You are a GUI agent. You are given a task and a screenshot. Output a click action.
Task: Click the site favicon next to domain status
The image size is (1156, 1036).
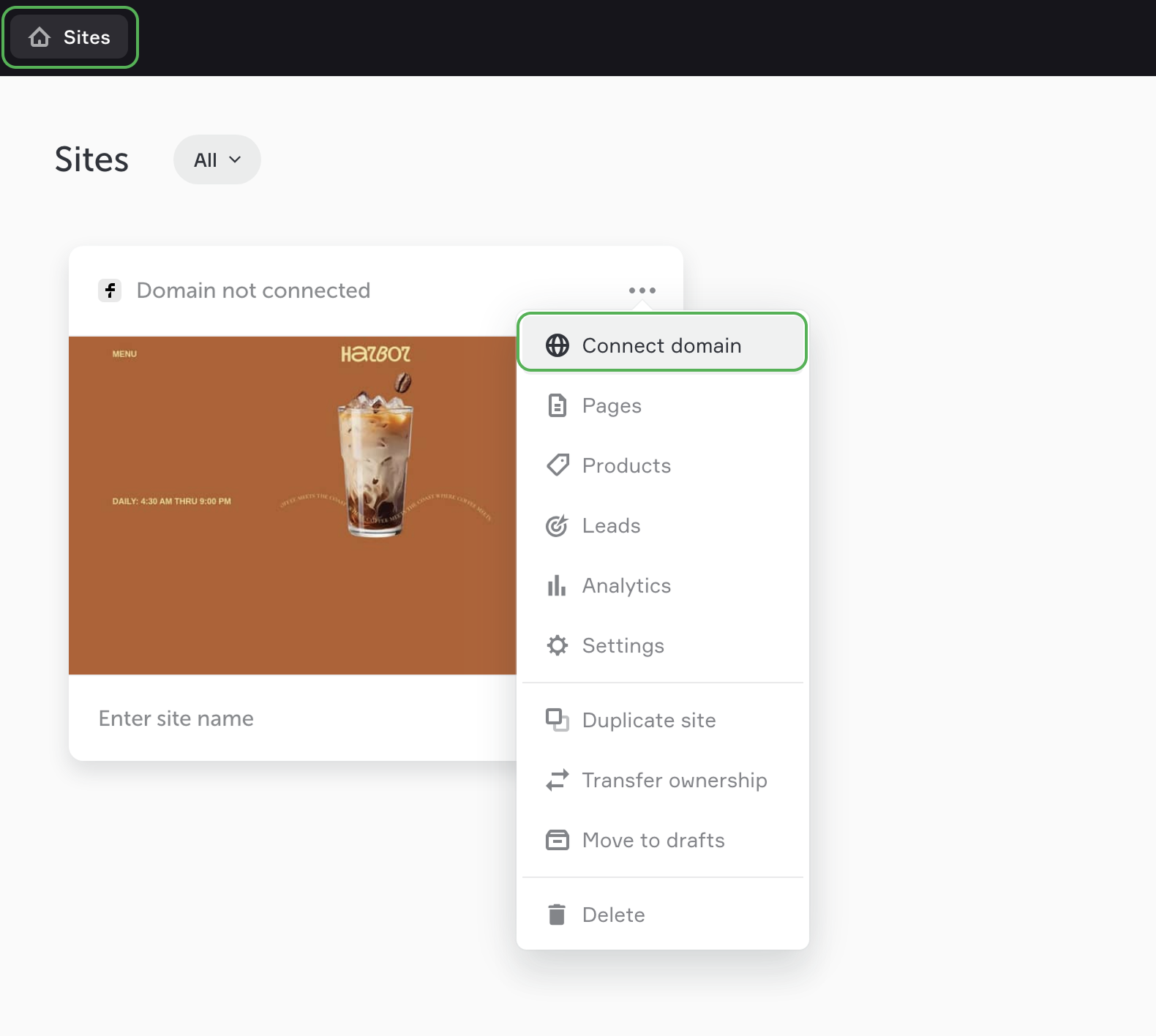[x=110, y=290]
